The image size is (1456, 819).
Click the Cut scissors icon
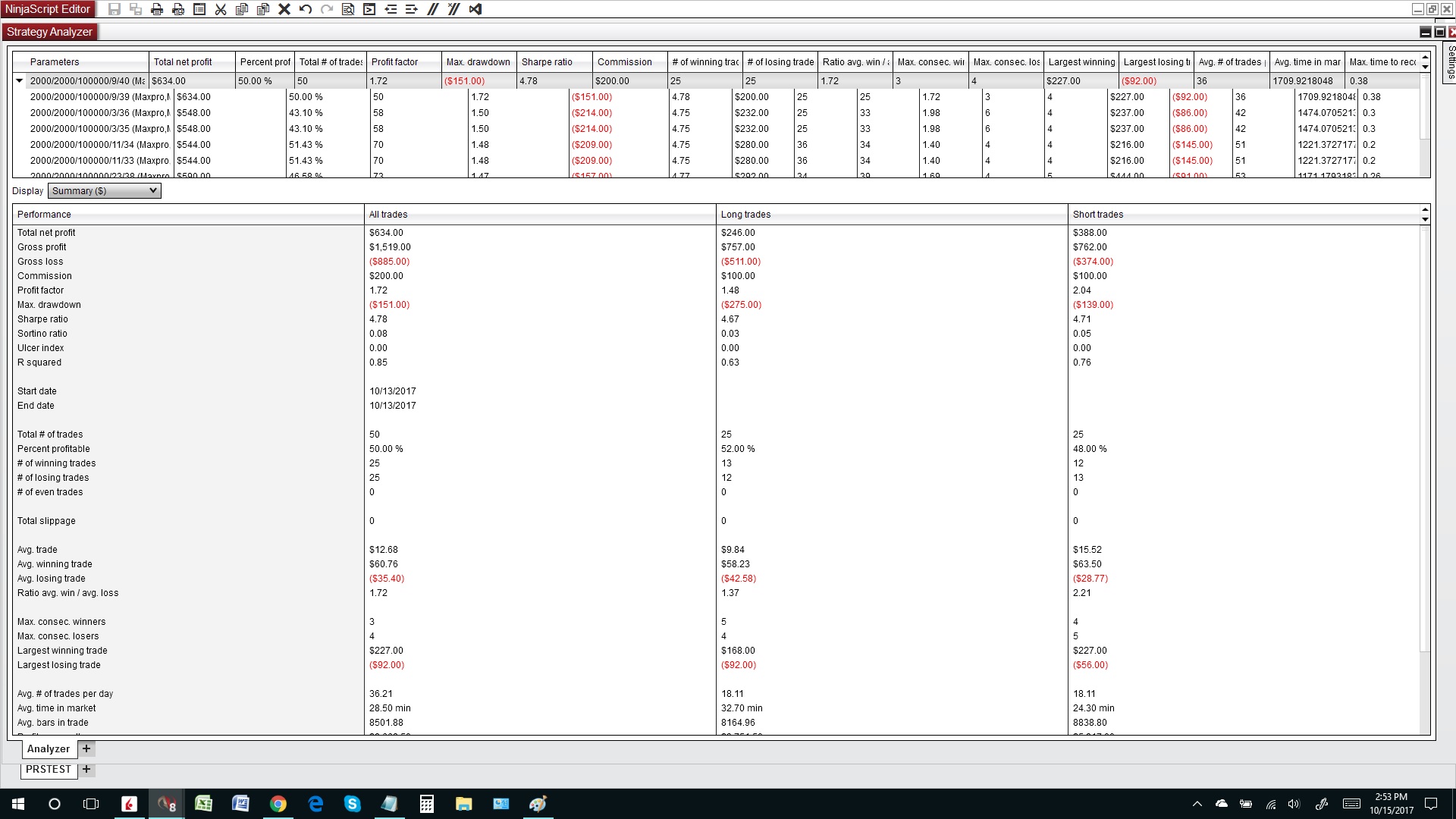(x=221, y=10)
